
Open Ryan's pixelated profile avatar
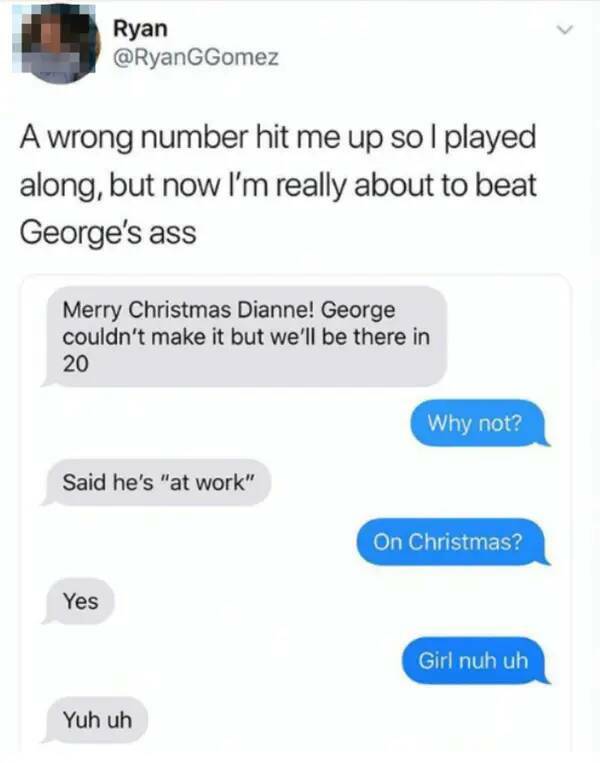click(55, 45)
